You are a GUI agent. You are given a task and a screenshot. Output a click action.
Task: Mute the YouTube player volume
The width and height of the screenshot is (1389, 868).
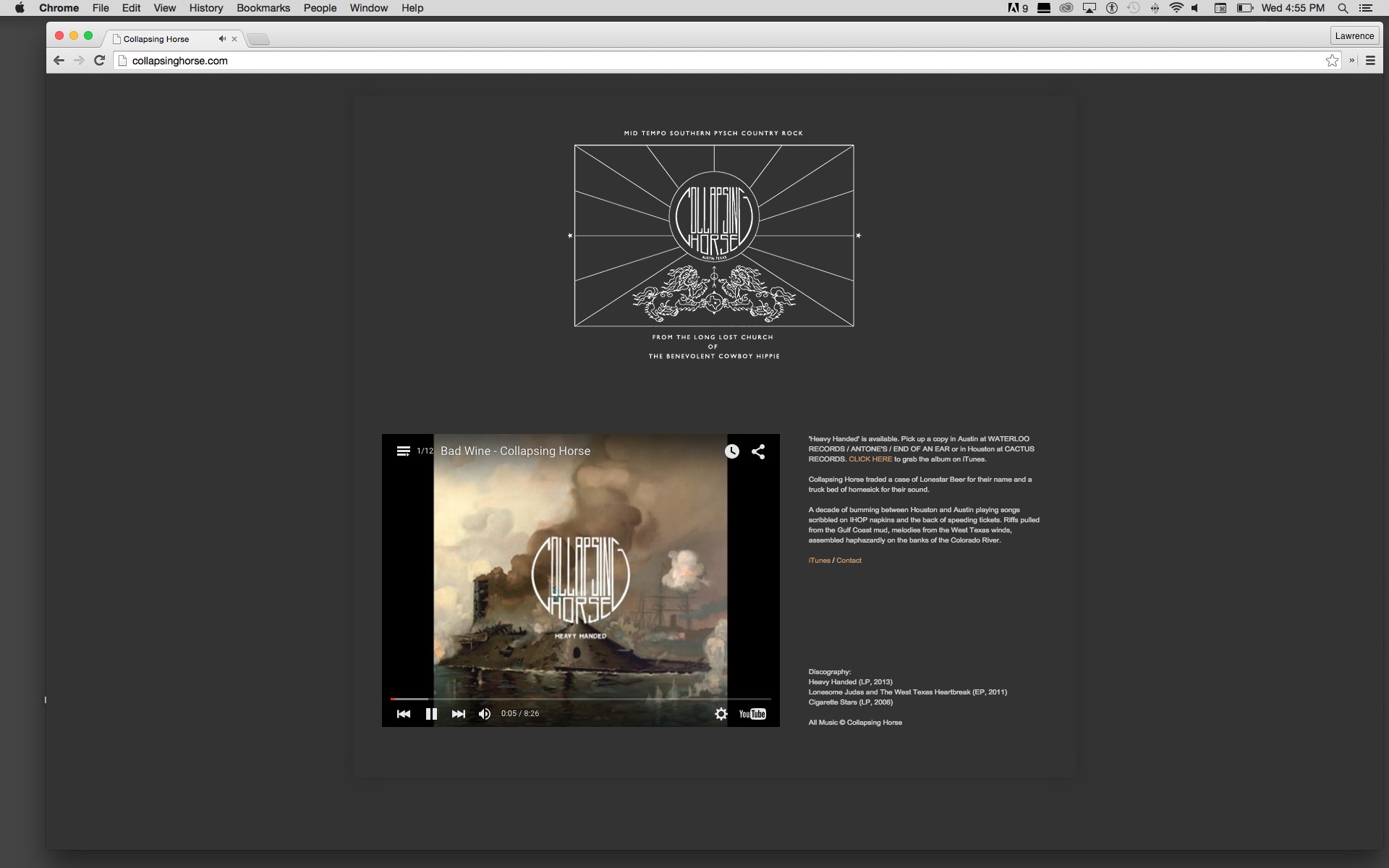point(485,714)
